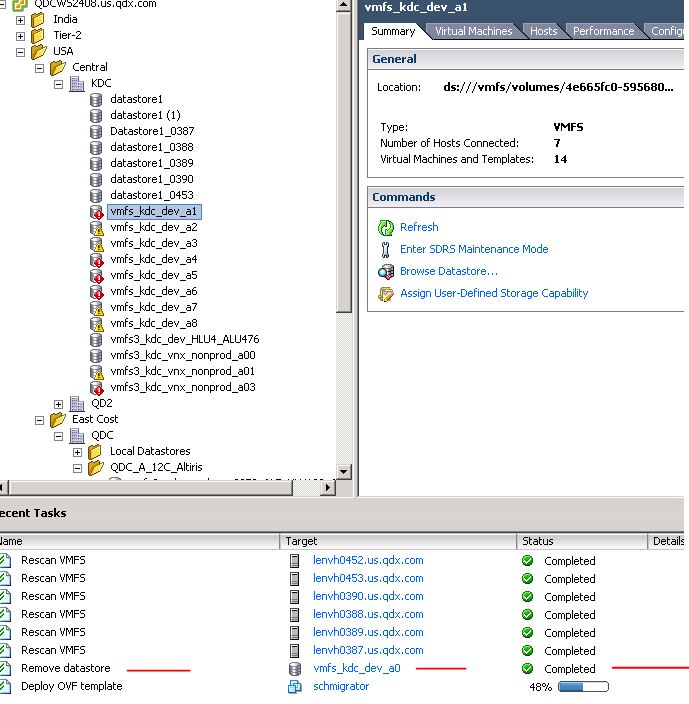Collapse the East Cost folder node
This screenshot has width=689, height=704.
[x=39, y=421]
